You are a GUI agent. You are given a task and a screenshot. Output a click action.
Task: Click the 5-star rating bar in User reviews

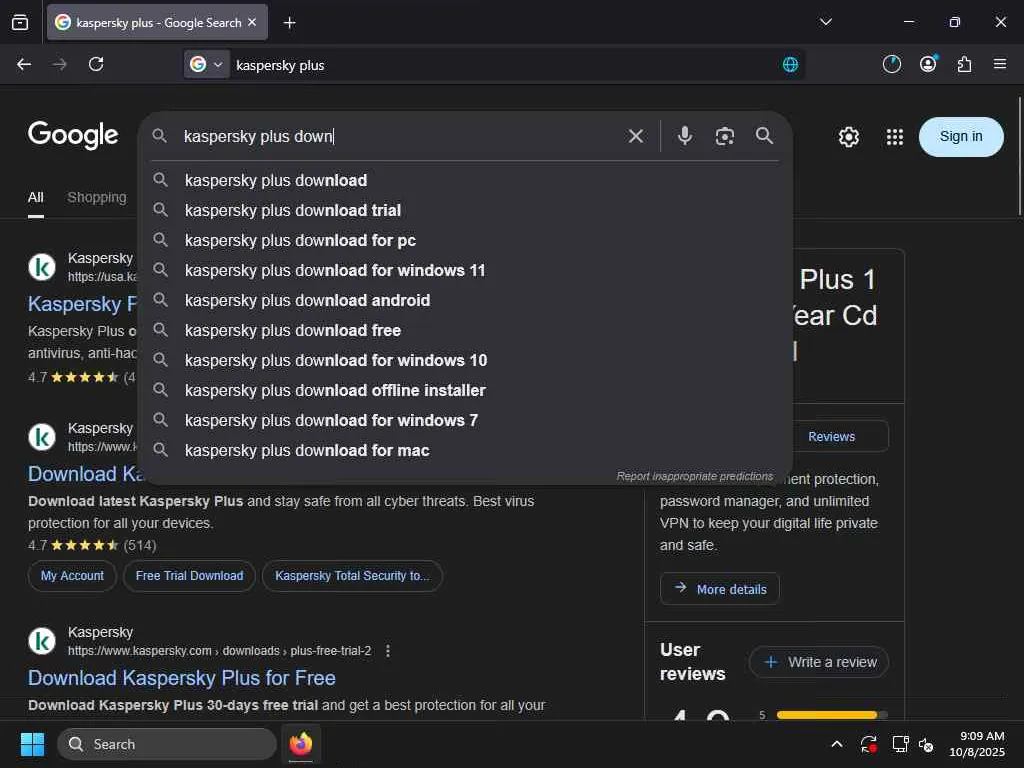(x=832, y=715)
